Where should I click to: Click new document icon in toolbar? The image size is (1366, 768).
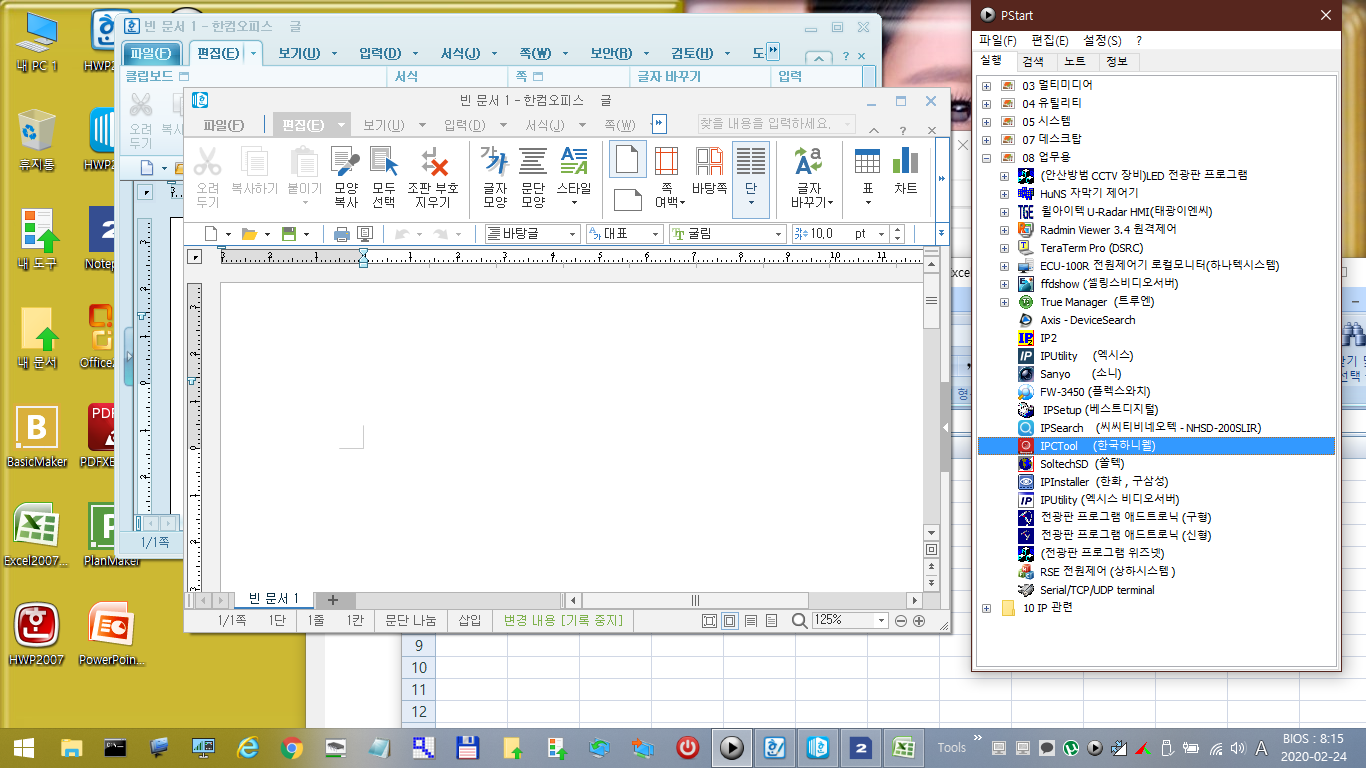click(211, 234)
